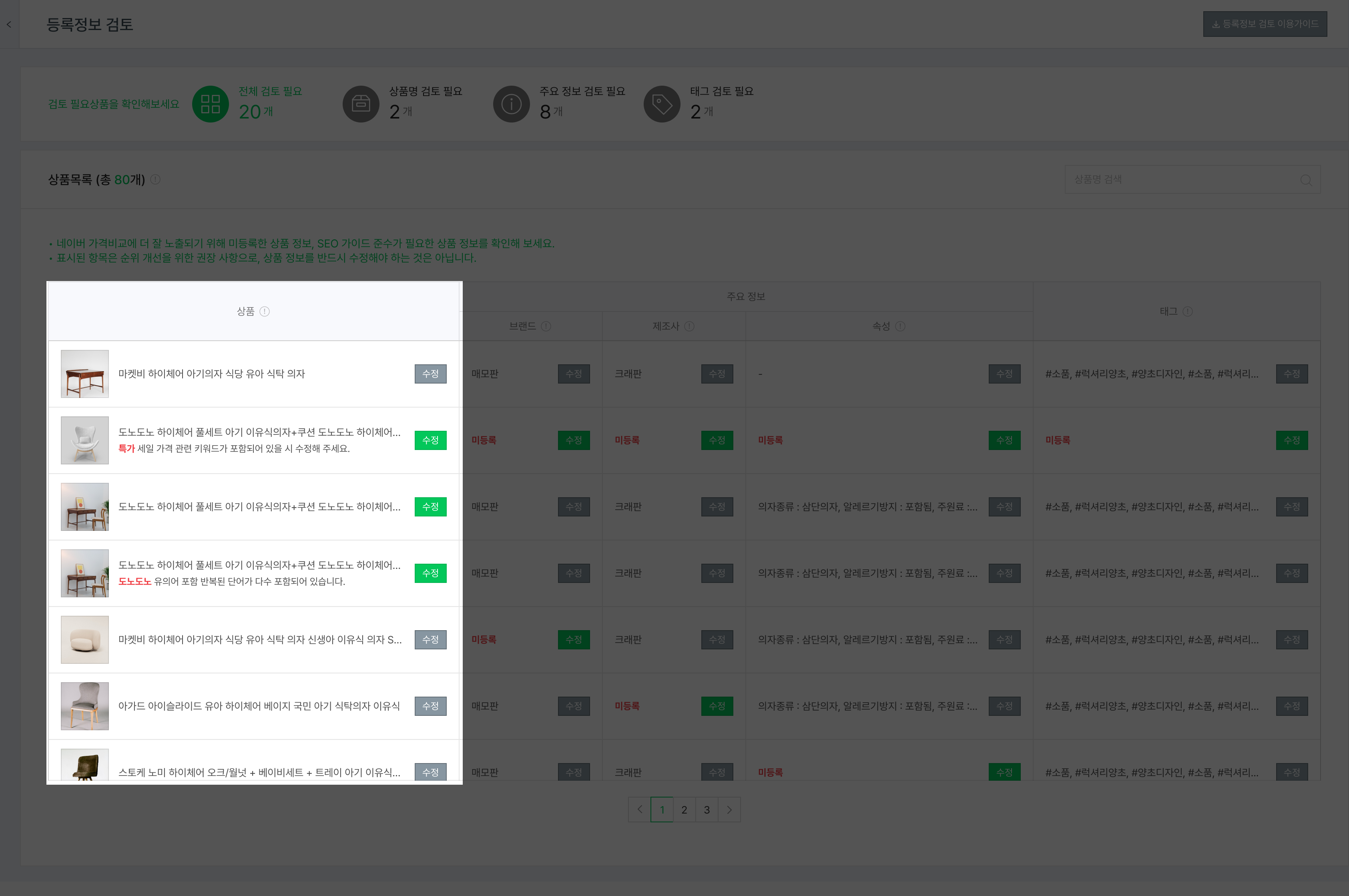This screenshot has width=1349, height=896.
Task: Click red 미등록 tag cell in 특가 row
Action: [x=1058, y=440]
